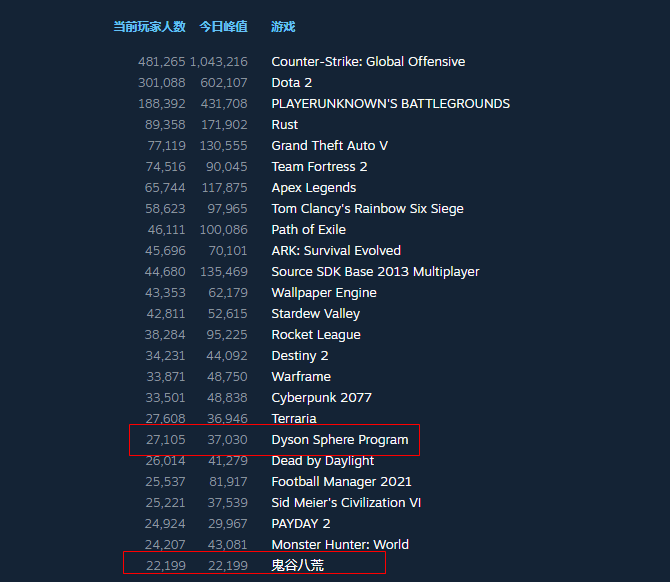Open Team Fortress 2 entry
Viewport: 670px width, 582px height.
pyautogui.click(x=319, y=167)
